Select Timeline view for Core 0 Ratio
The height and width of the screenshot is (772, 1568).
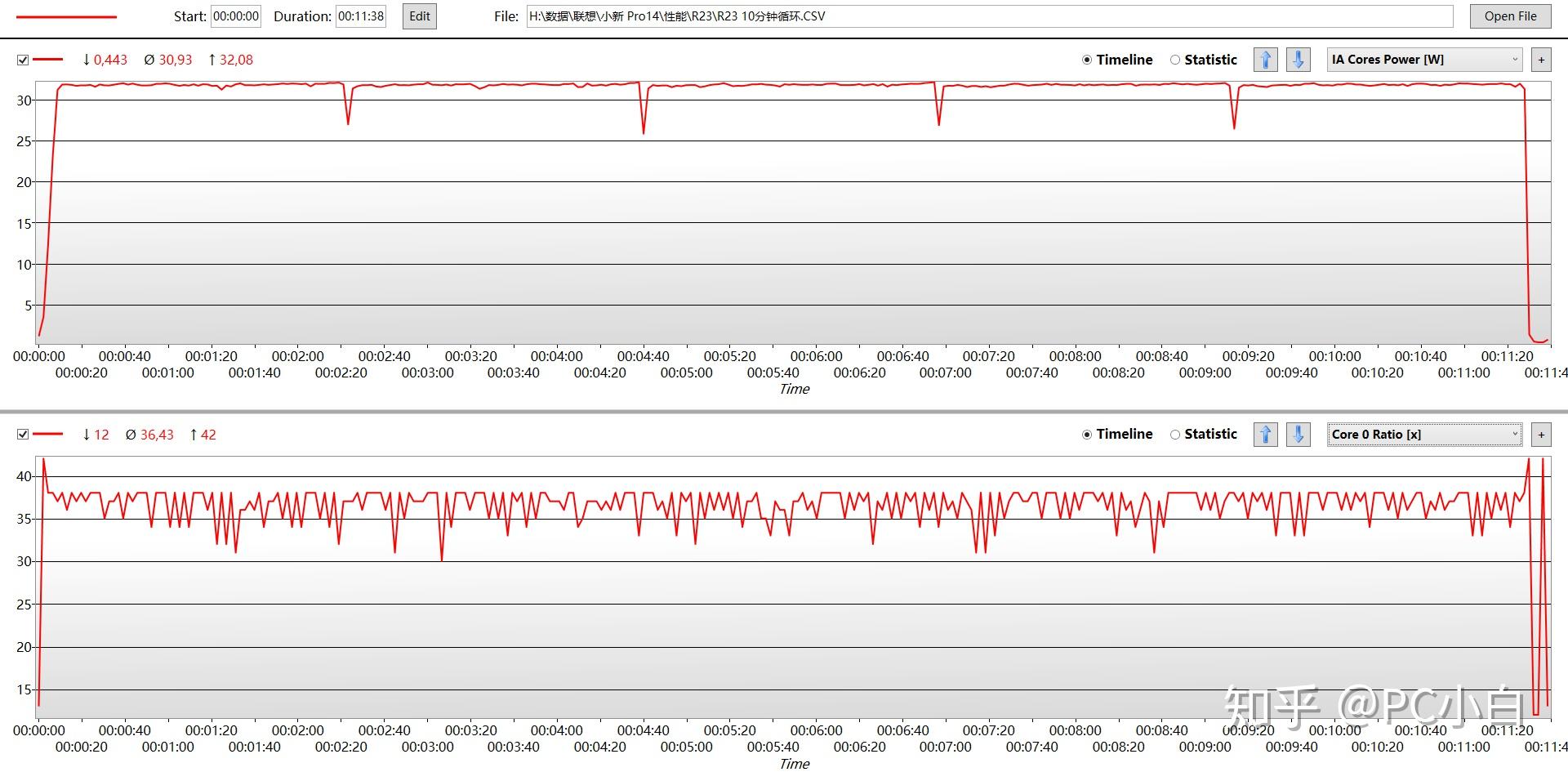1117,434
